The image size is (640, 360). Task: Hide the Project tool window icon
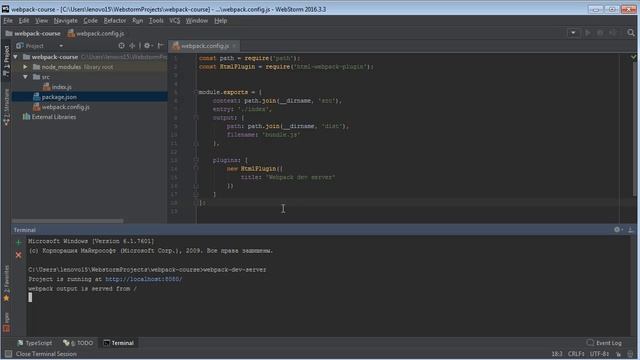point(161,46)
